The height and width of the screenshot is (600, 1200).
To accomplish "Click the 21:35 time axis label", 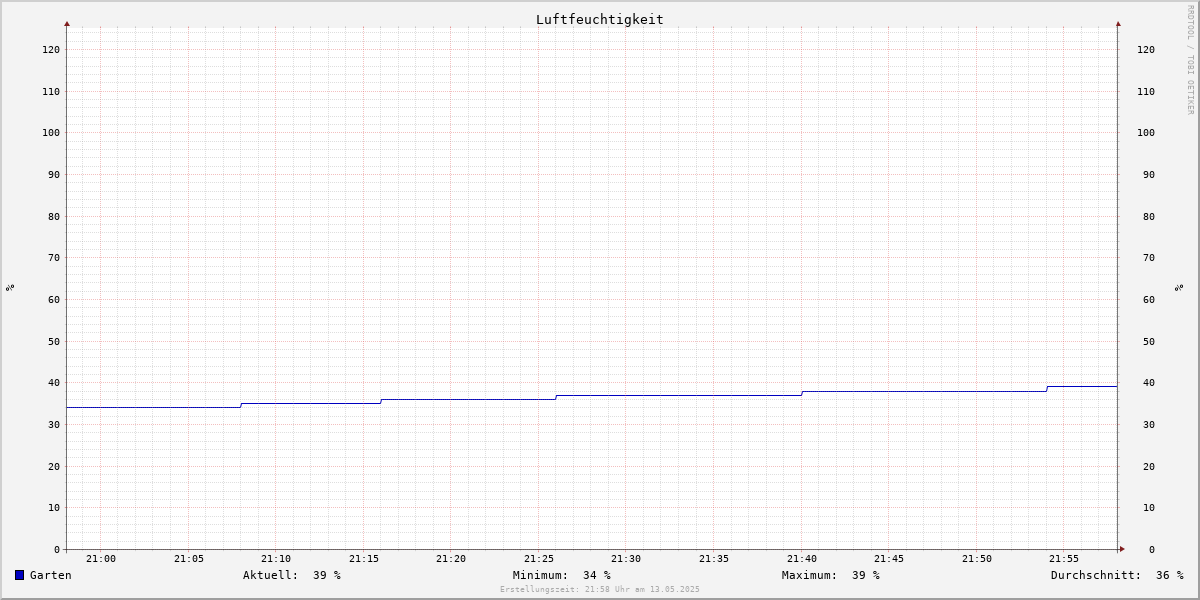I will pos(714,559).
